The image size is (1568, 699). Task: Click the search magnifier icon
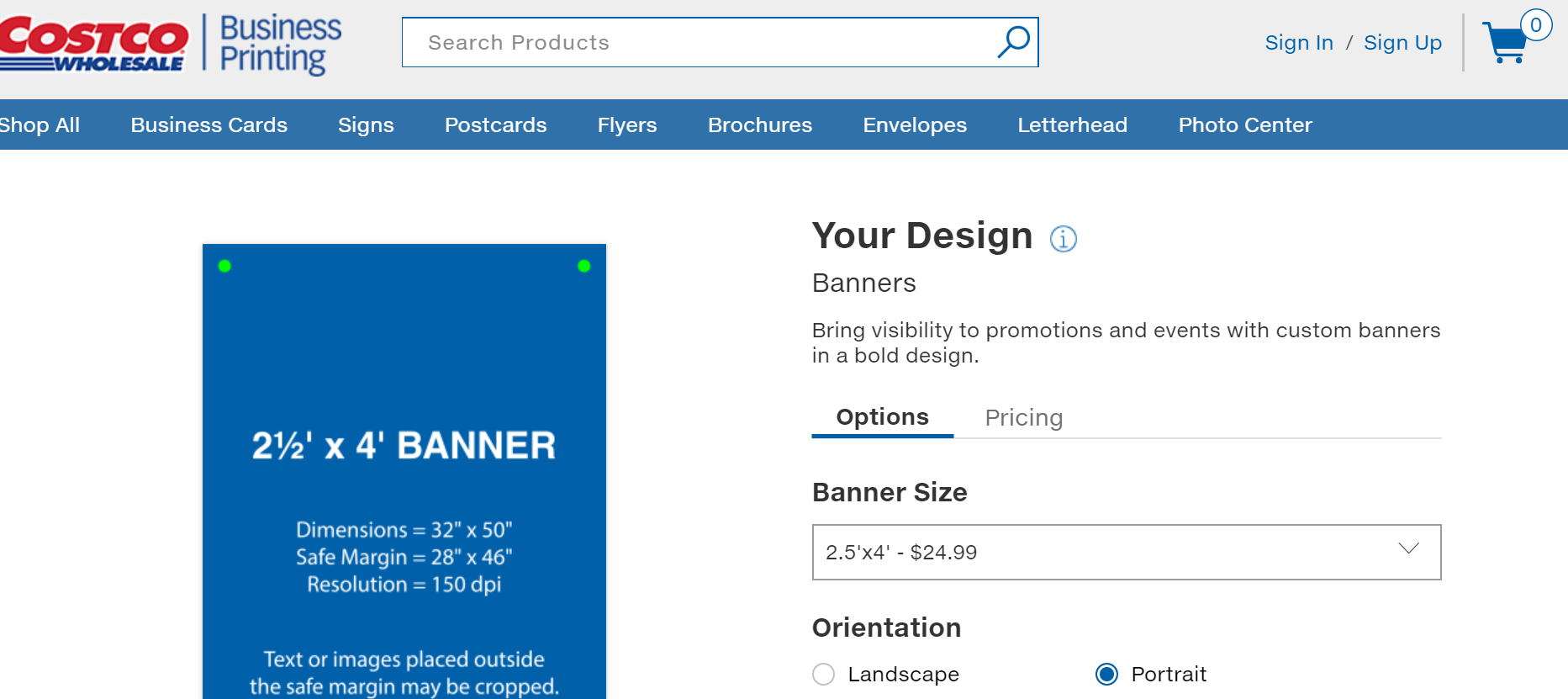click(1013, 42)
